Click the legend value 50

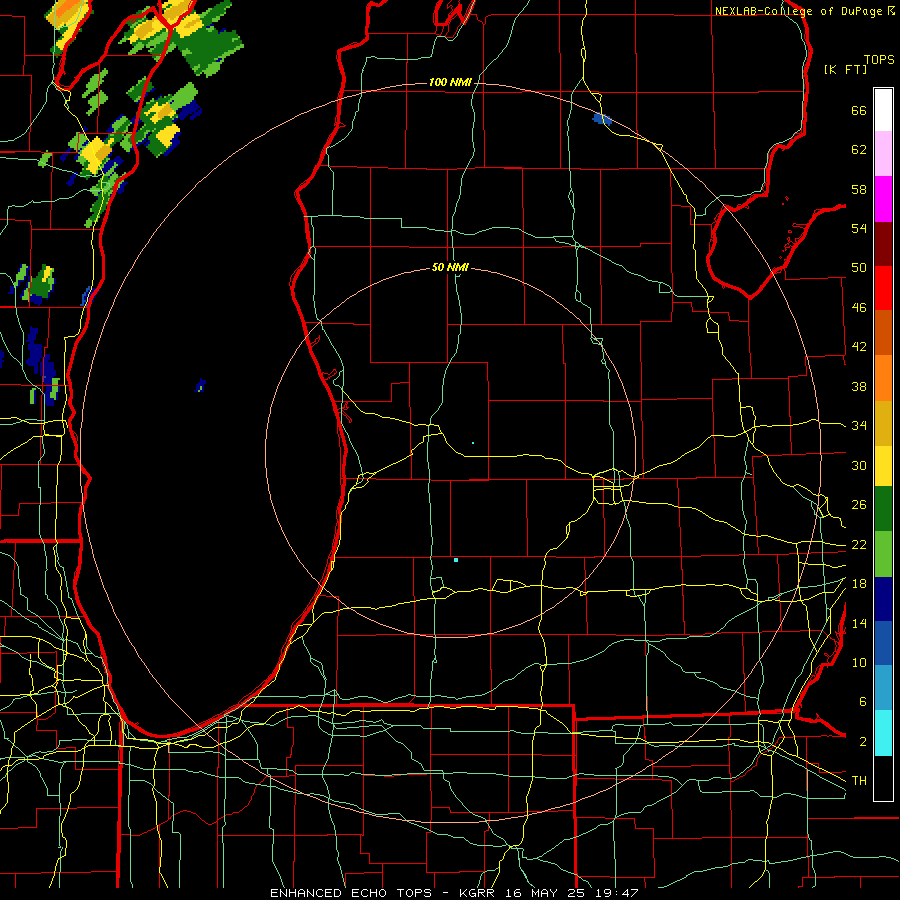click(859, 267)
